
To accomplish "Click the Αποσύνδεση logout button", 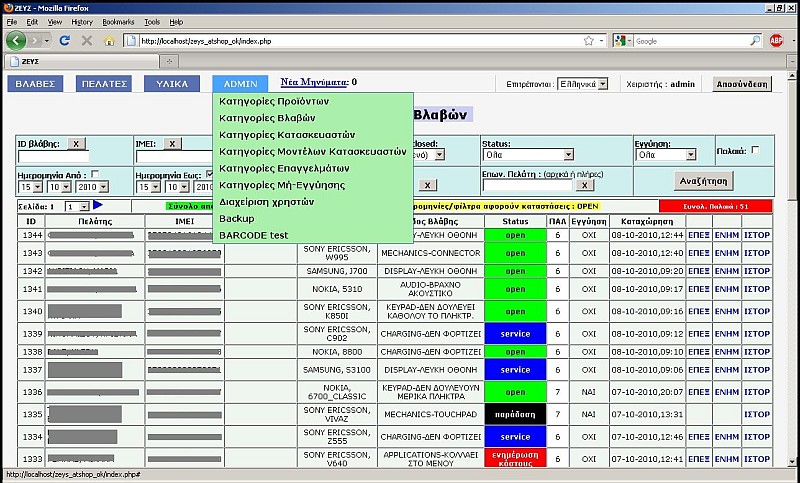I will pyautogui.click(x=742, y=84).
